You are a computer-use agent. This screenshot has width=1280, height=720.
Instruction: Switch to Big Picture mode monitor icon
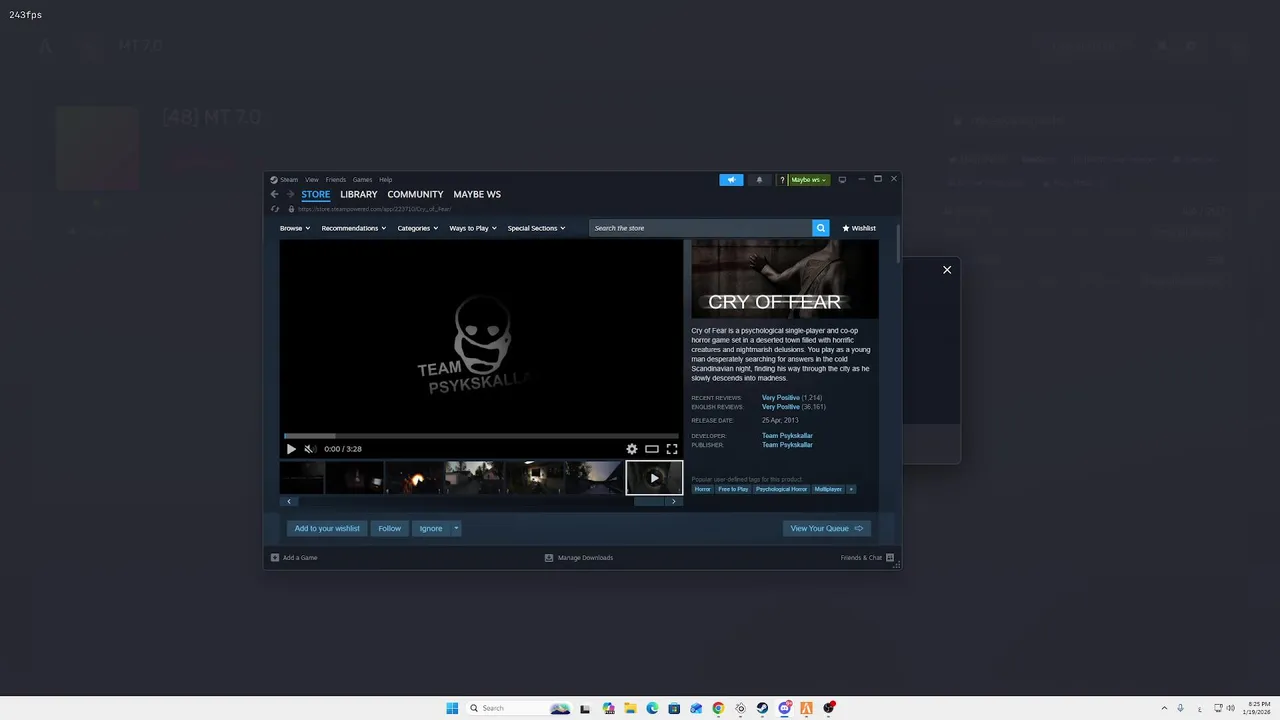point(842,180)
